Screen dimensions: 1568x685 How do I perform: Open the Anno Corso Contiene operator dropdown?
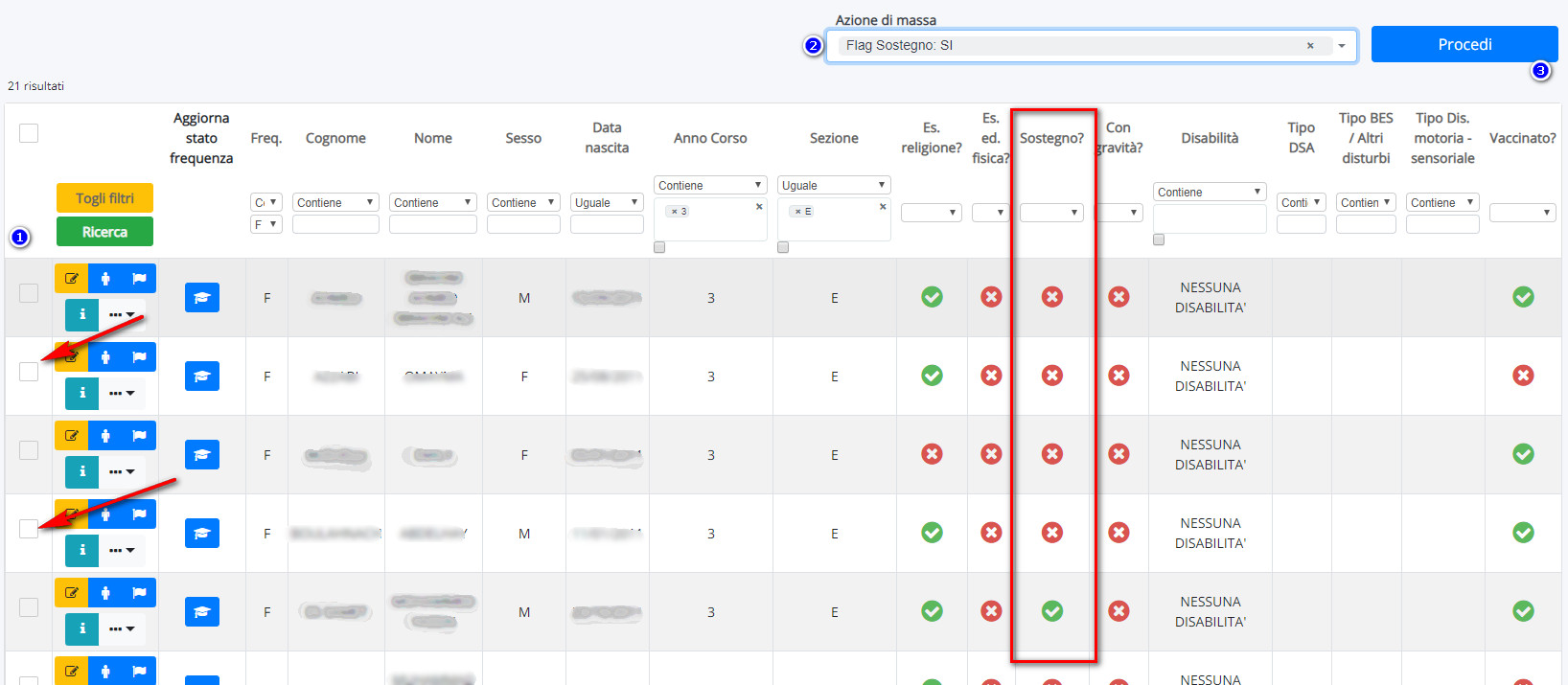click(710, 185)
